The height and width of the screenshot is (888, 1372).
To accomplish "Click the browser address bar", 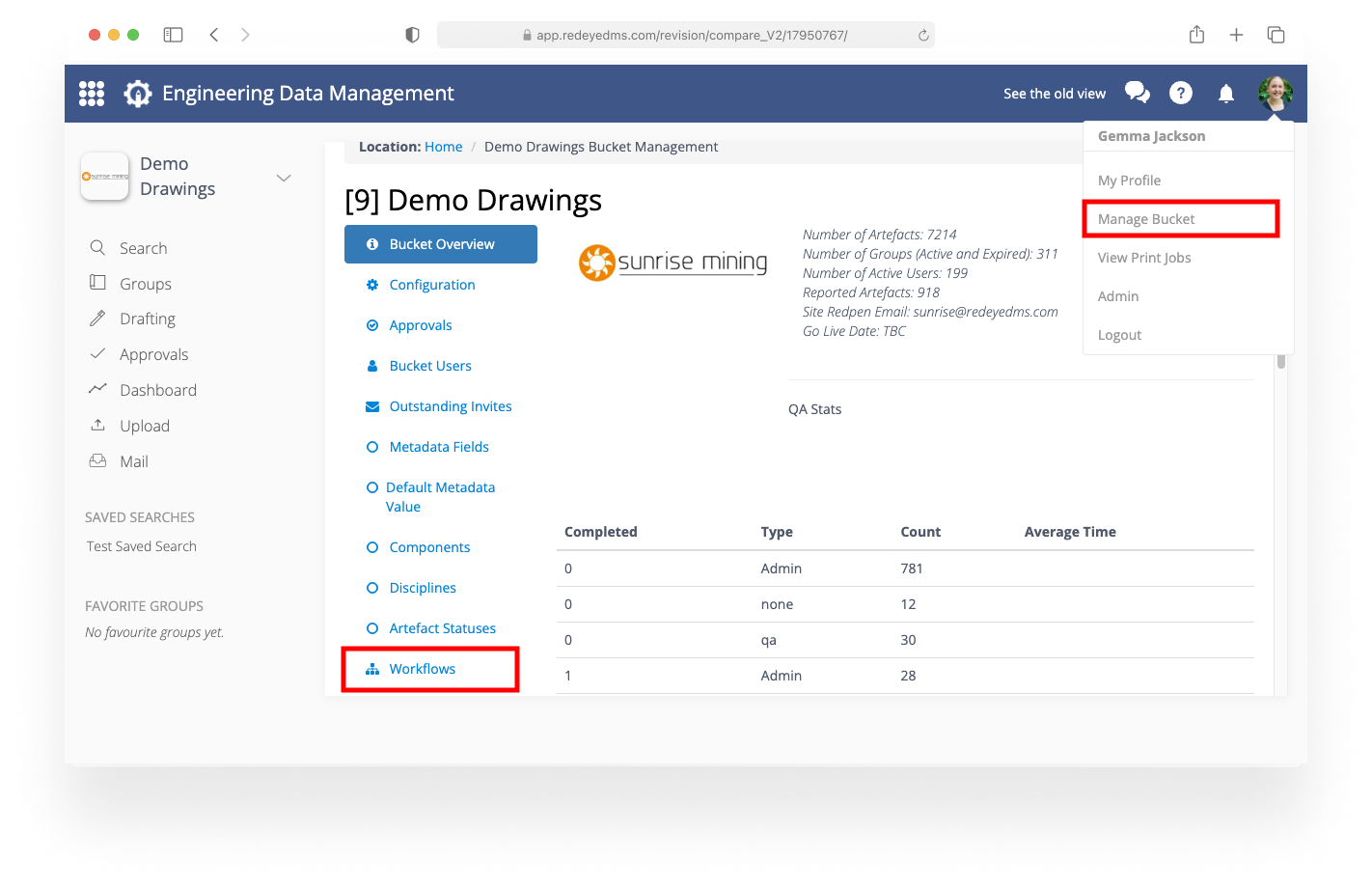I will tap(686, 35).
